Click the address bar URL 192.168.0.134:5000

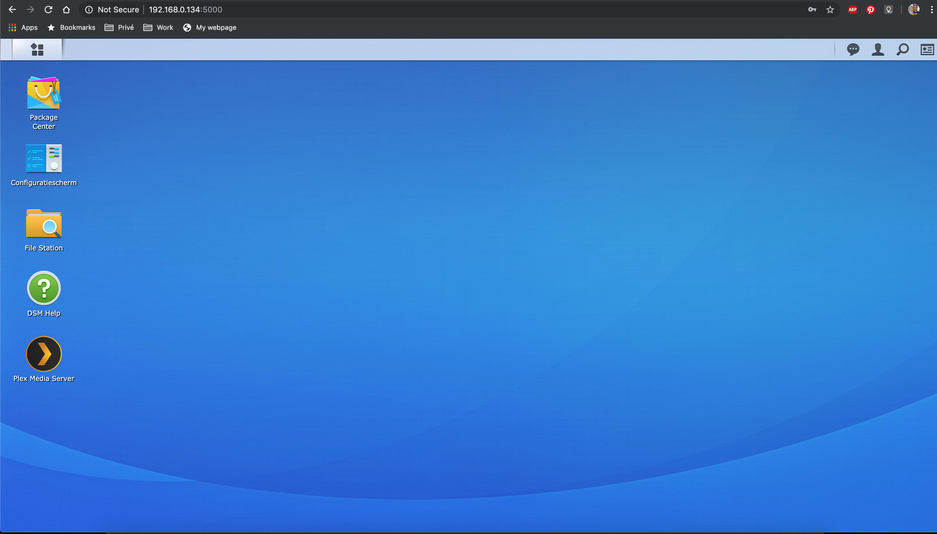tap(185, 10)
